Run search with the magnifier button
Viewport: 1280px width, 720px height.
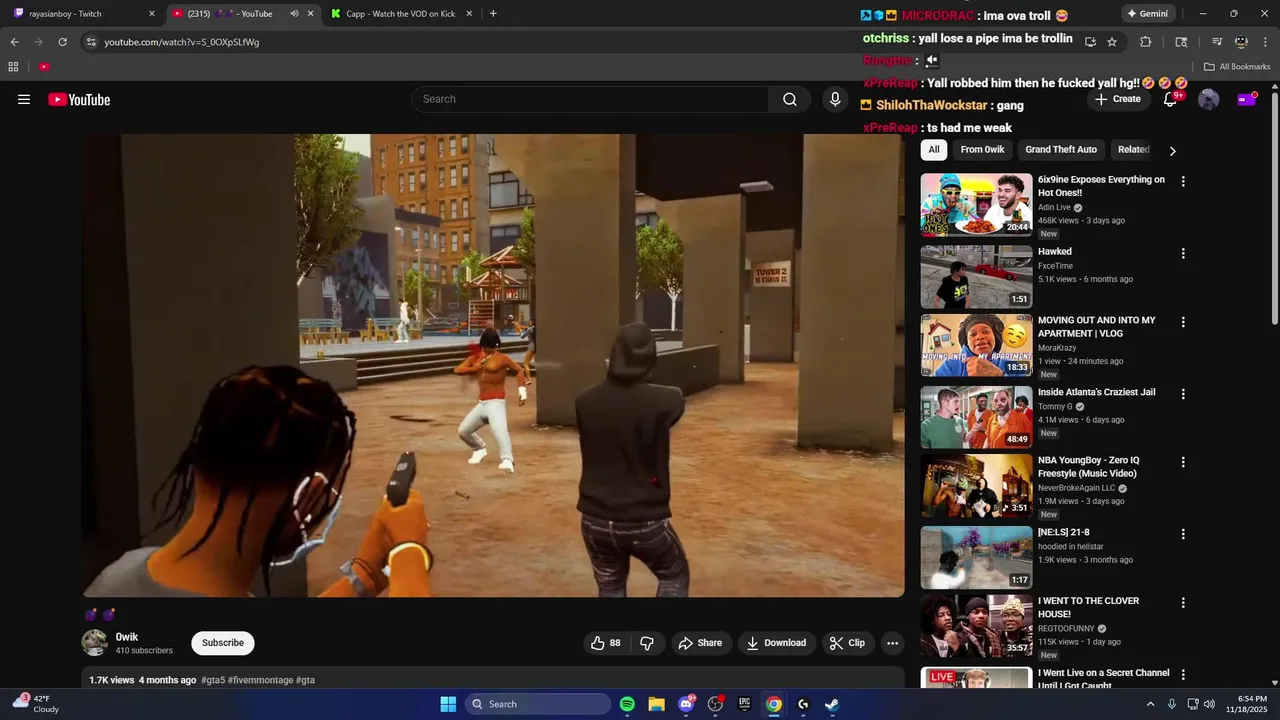click(790, 99)
